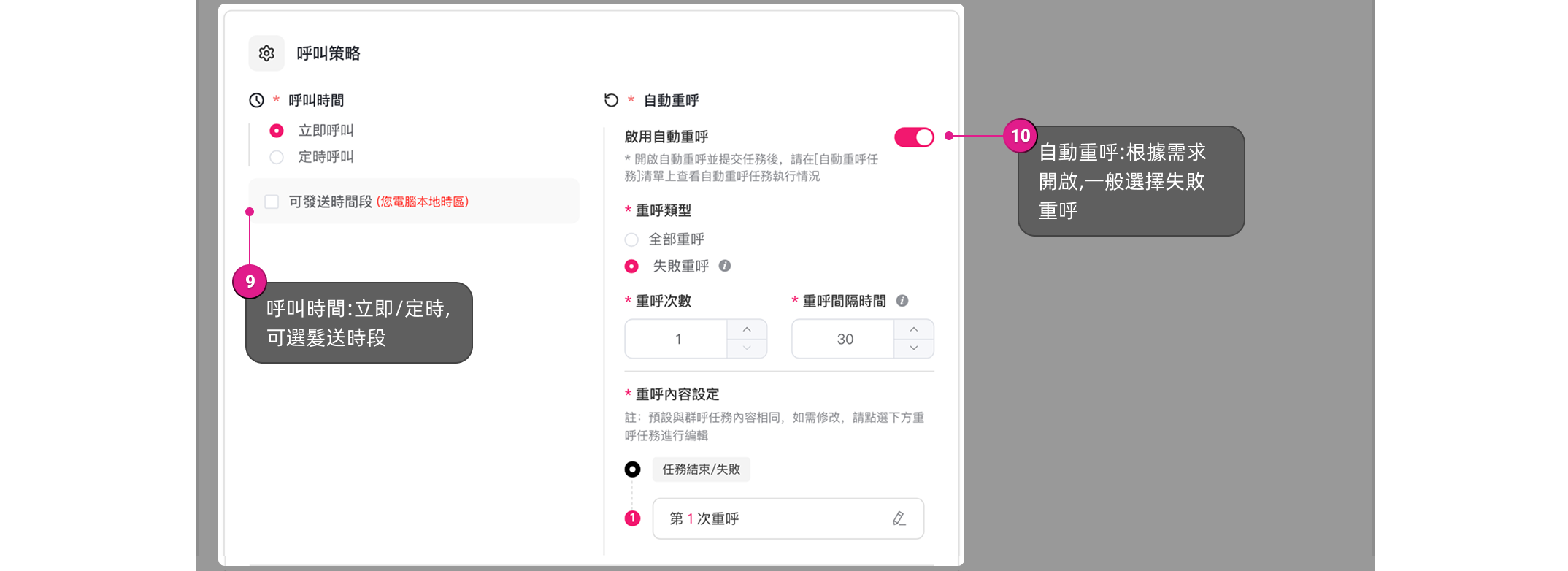Click the info icon beside 重呼間隔時間
The height and width of the screenshot is (571, 1568).
pos(902,301)
